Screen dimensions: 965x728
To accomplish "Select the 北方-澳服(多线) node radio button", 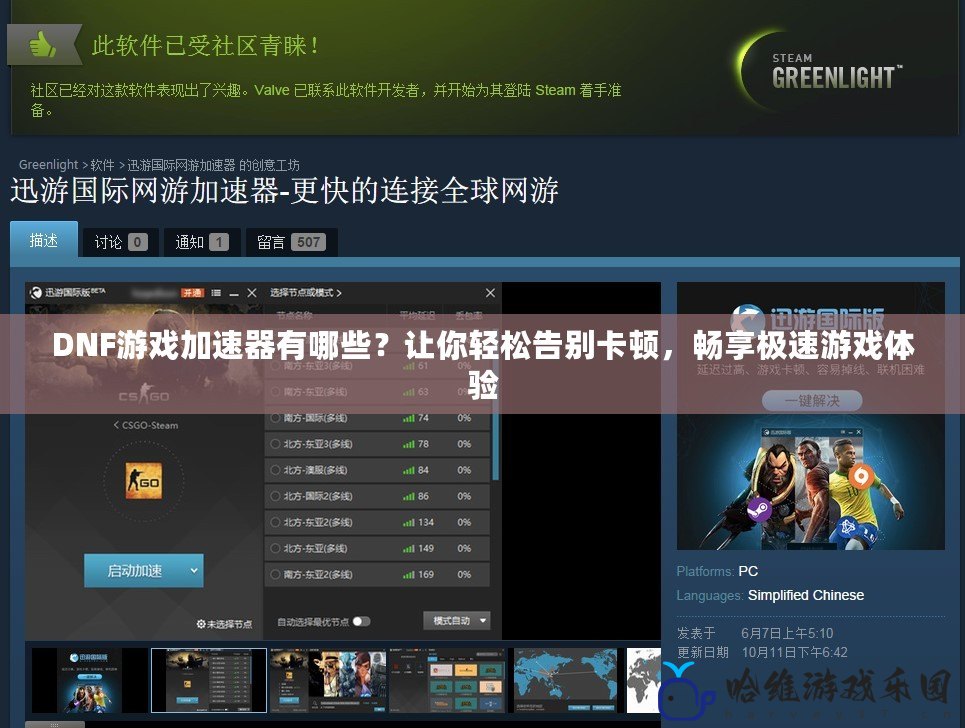I will point(275,470).
